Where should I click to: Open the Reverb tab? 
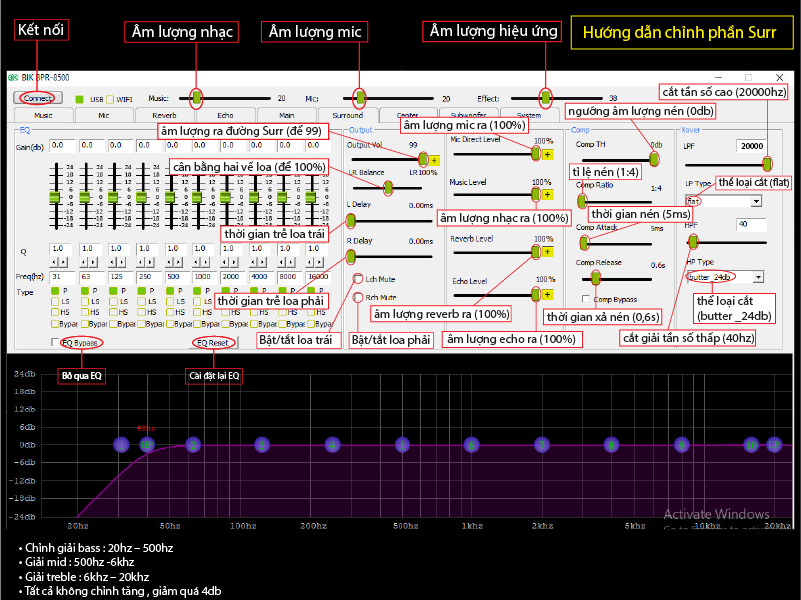(164, 115)
